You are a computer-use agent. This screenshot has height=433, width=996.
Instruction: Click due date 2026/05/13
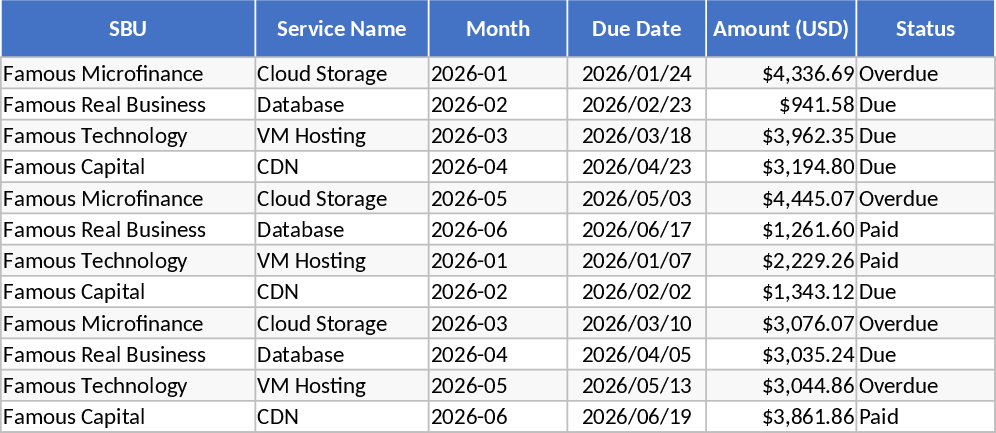[637, 386]
